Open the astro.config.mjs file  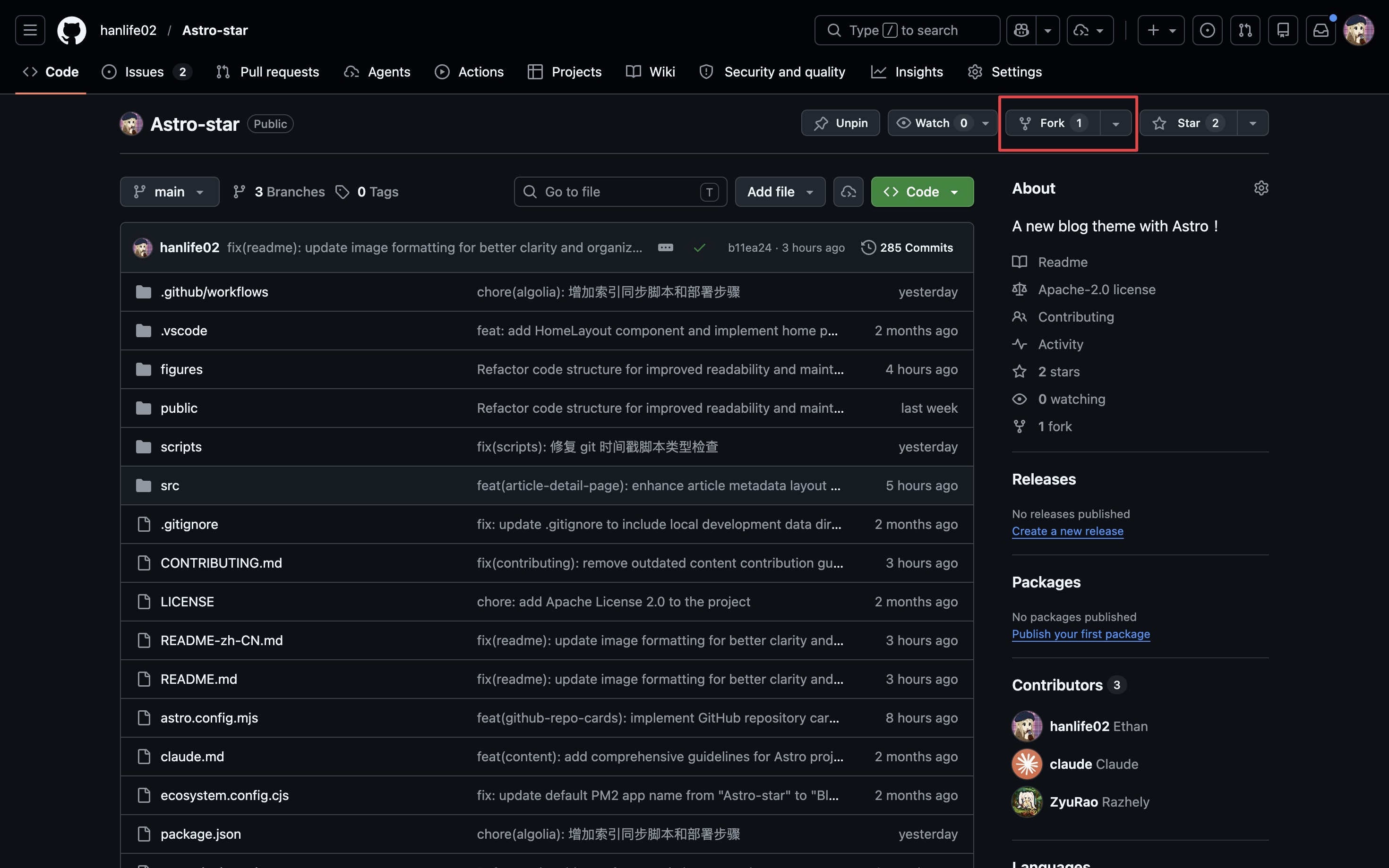pos(209,718)
